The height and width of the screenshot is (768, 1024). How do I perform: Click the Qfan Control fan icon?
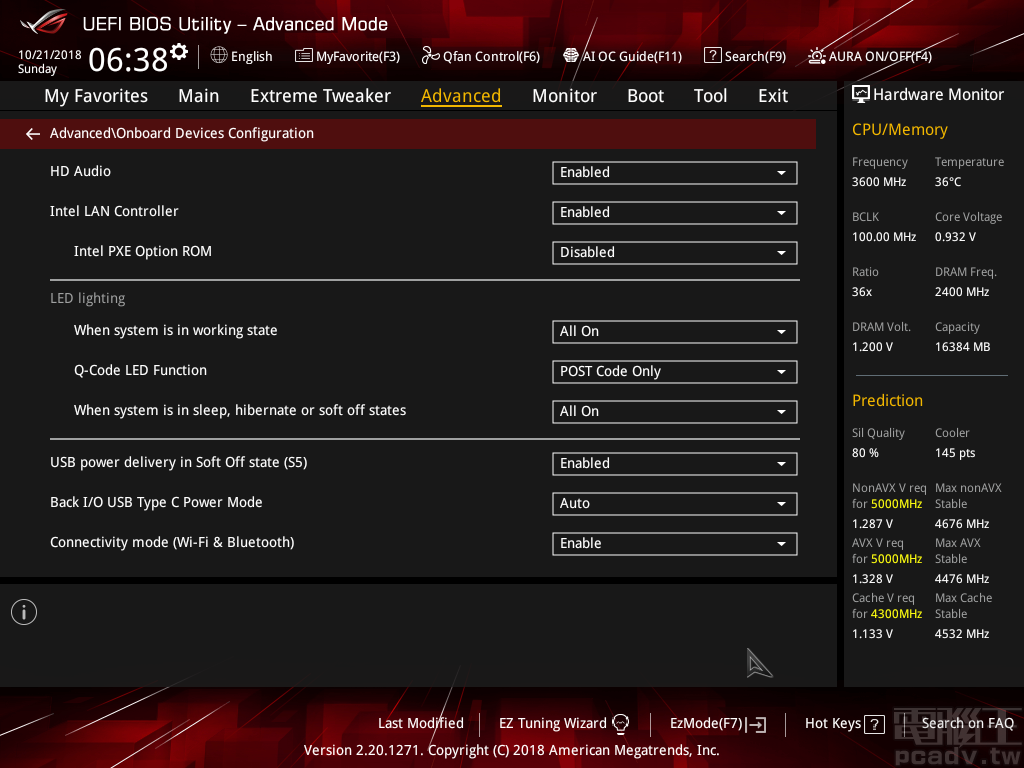click(430, 56)
